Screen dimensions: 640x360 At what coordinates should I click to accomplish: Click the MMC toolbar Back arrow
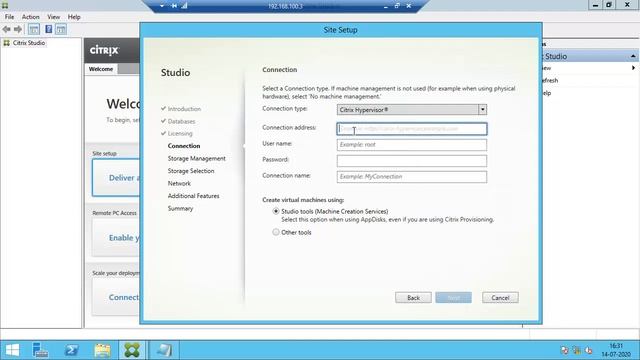[x=6, y=29]
